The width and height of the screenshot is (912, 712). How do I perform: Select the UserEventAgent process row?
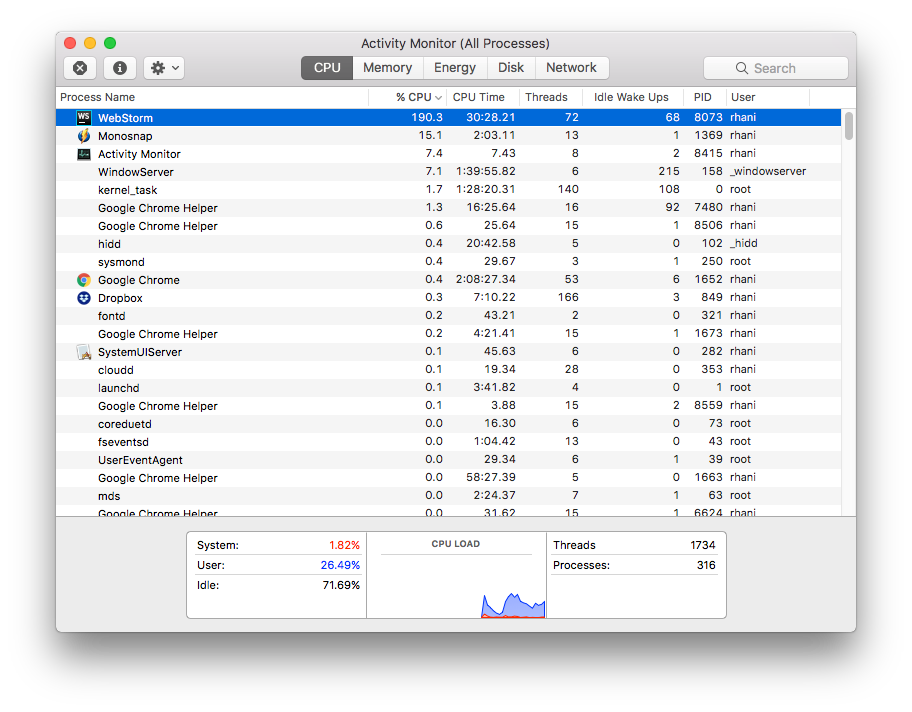pos(448,460)
